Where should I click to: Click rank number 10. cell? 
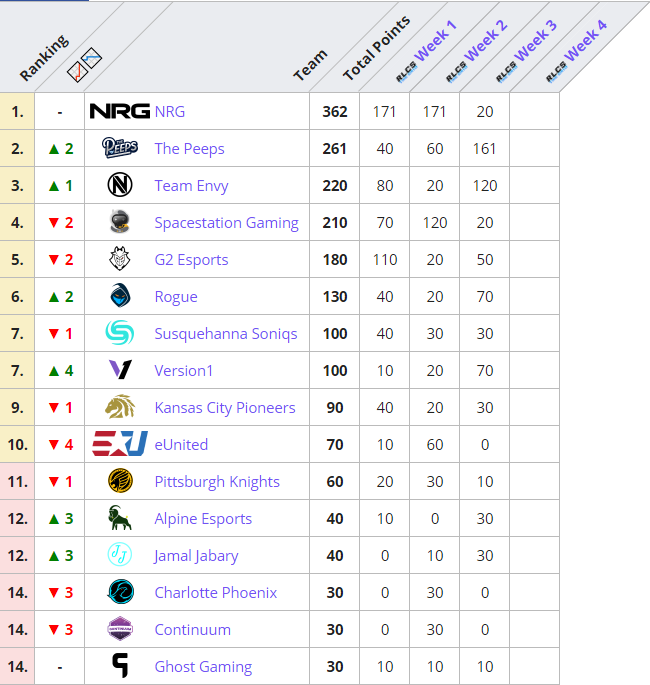coord(17,445)
